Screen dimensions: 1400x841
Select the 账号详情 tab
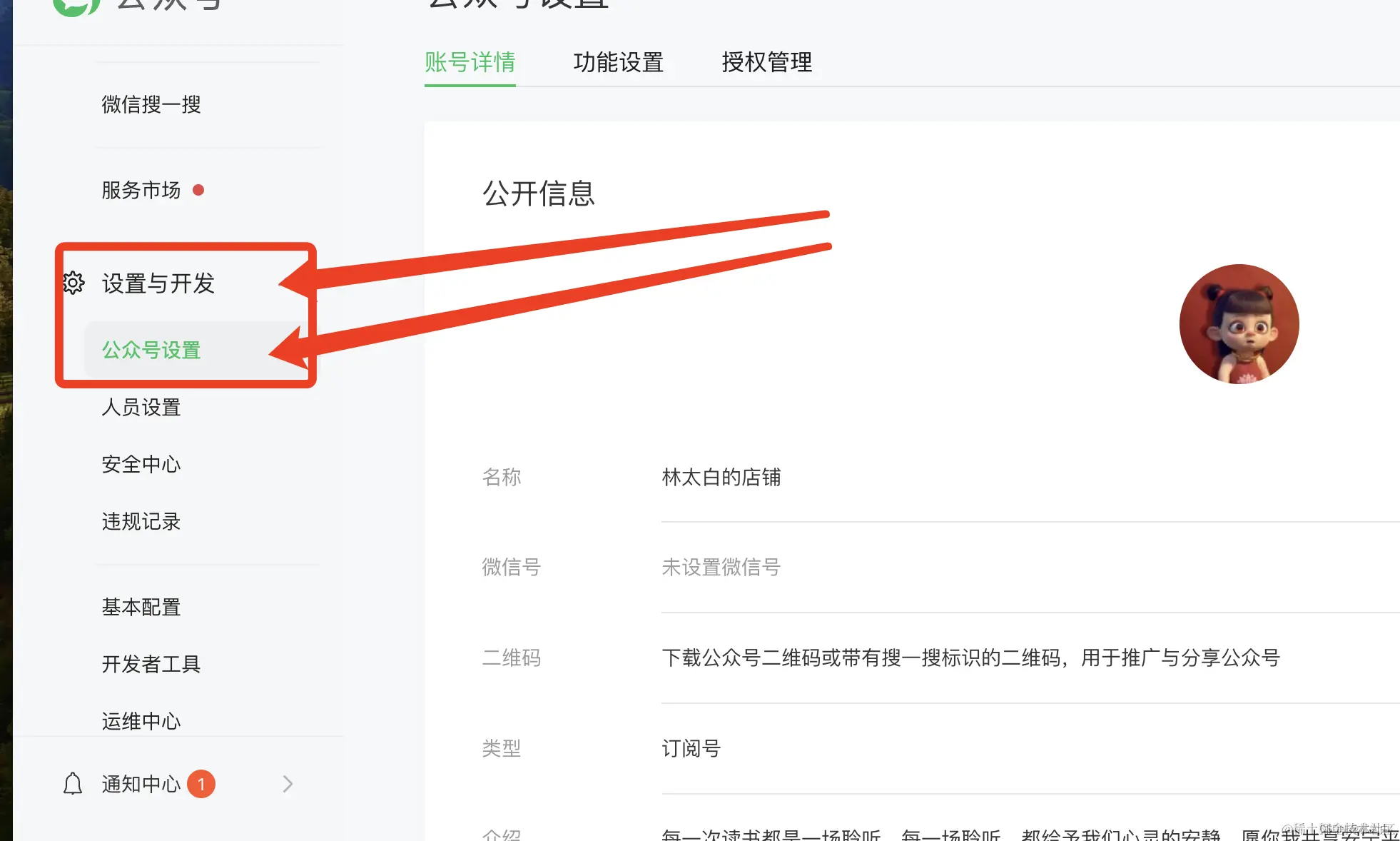point(470,63)
